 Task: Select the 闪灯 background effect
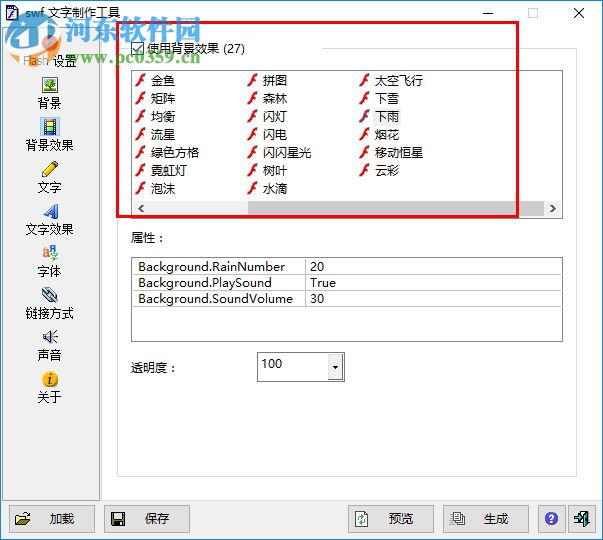pyautogui.click(x=267, y=116)
